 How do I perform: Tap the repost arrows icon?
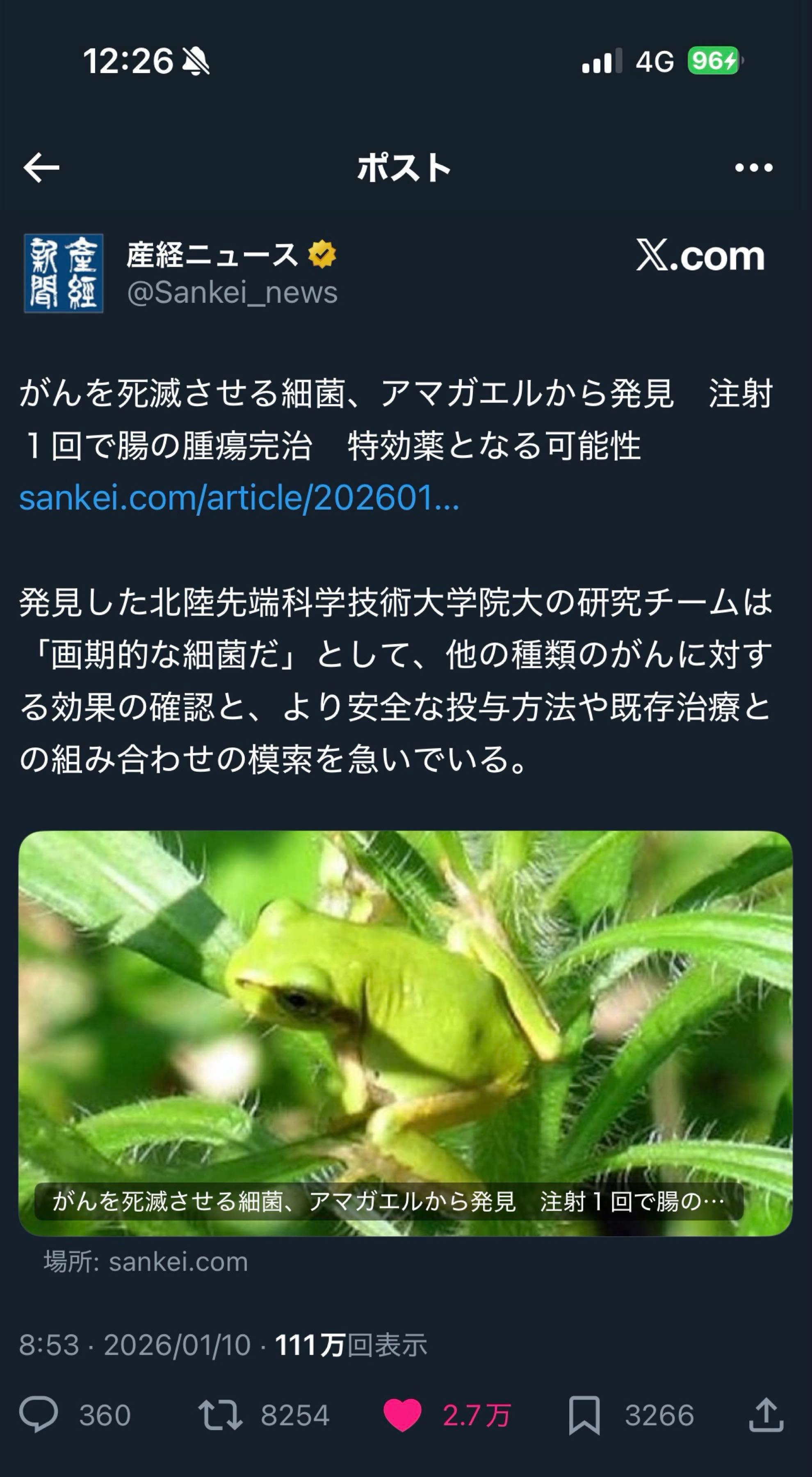220,1415
